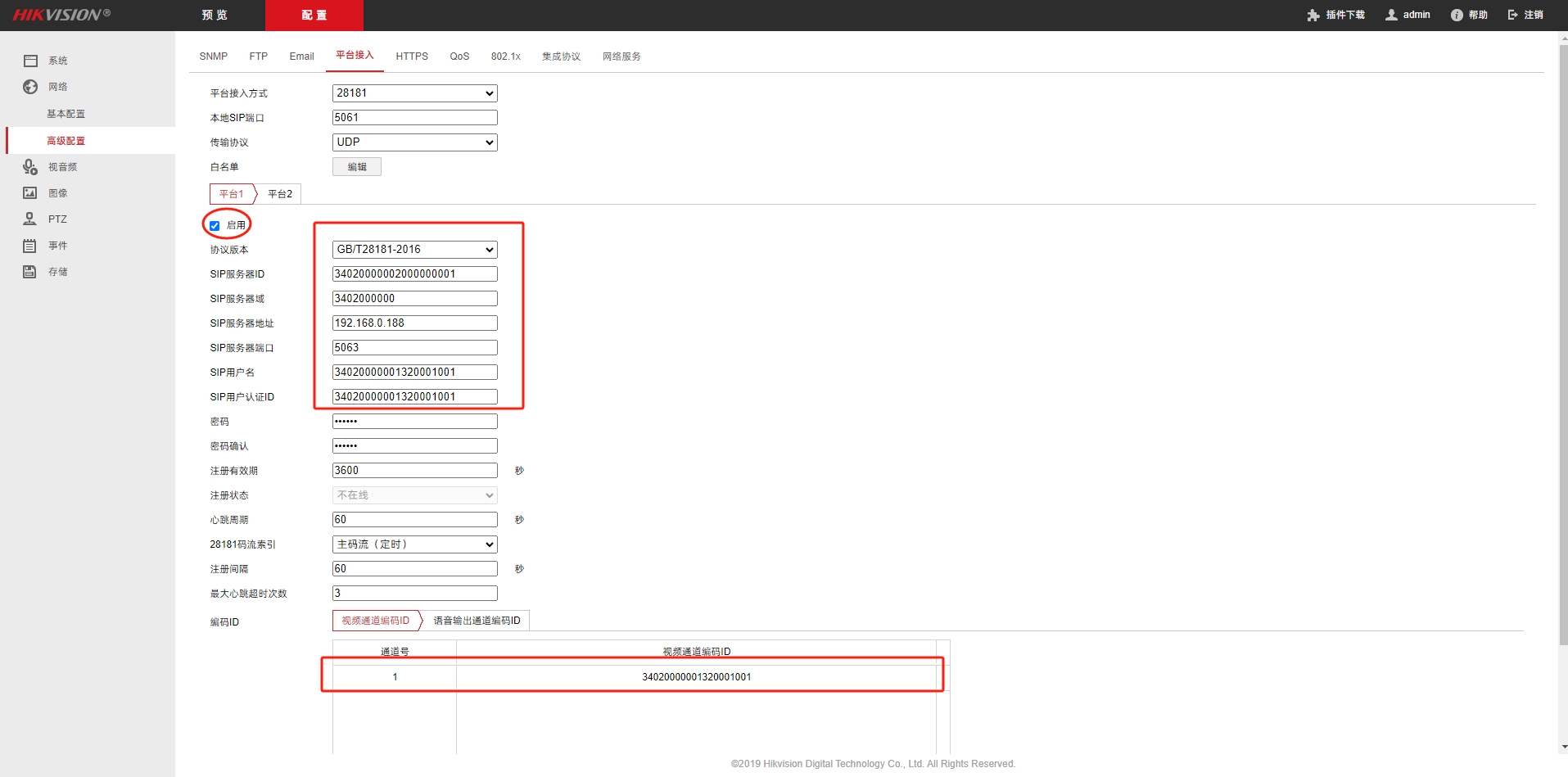
Task: Click the channel 1 video code ID cell
Action: pyautogui.click(x=696, y=677)
